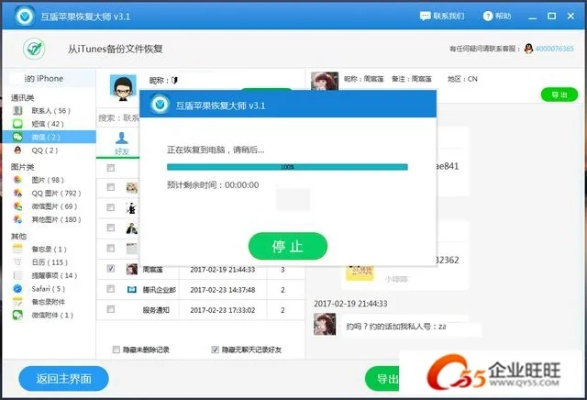Click the avatar beside 约吗 message
Viewport: 587px width, 400px height.
325,324
